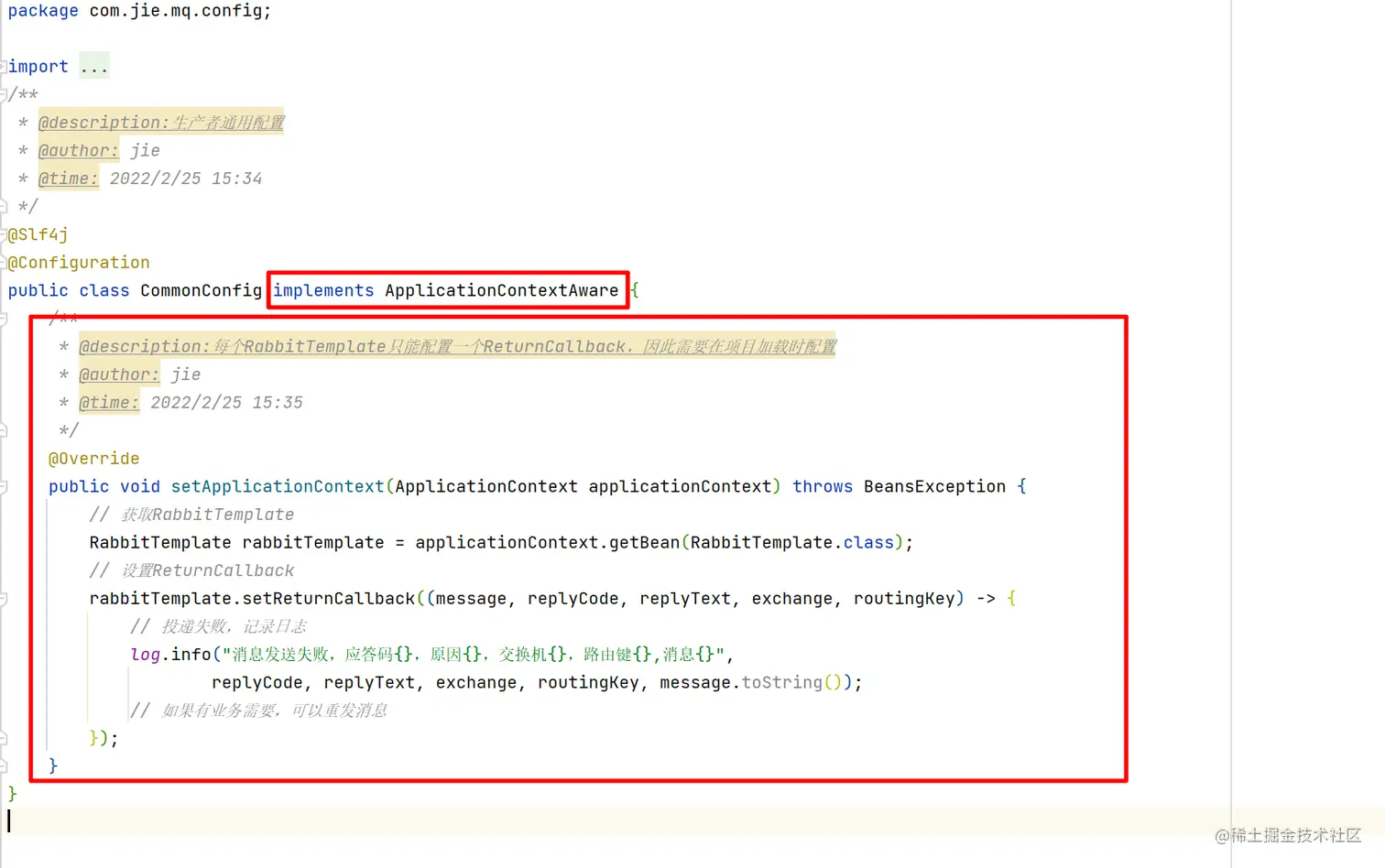1385x868 pixels.
Task: Click the applicationContext parameter name in method signature
Action: click(680, 487)
